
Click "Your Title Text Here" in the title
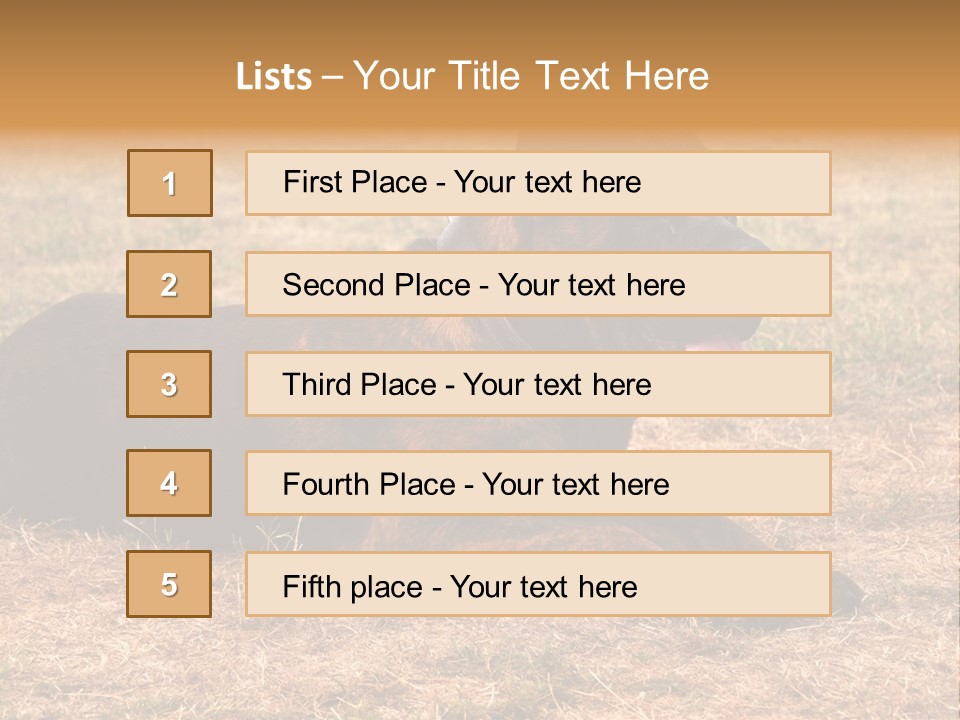[531, 76]
